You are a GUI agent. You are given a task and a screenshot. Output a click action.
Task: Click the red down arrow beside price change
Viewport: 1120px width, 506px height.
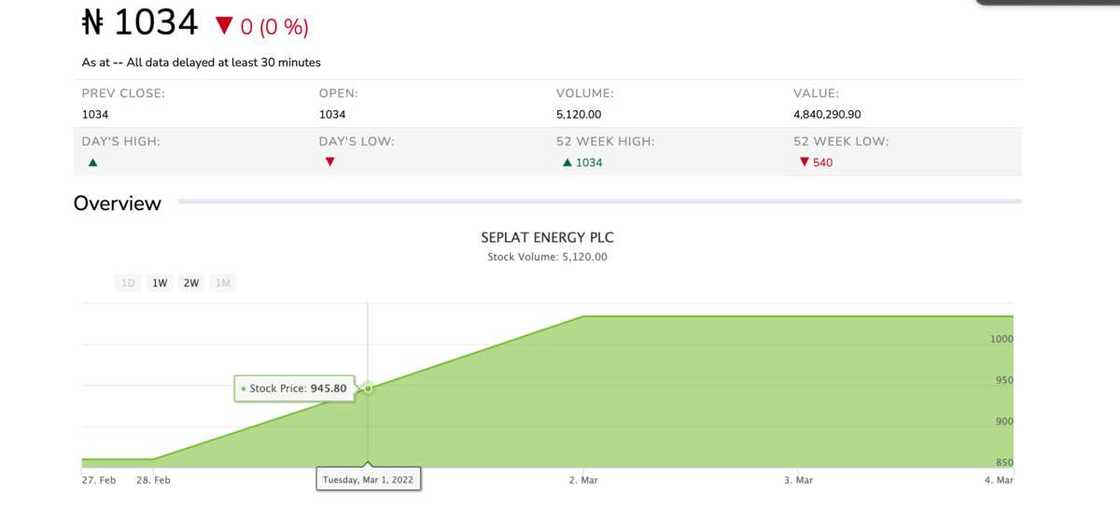click(224, 25)
